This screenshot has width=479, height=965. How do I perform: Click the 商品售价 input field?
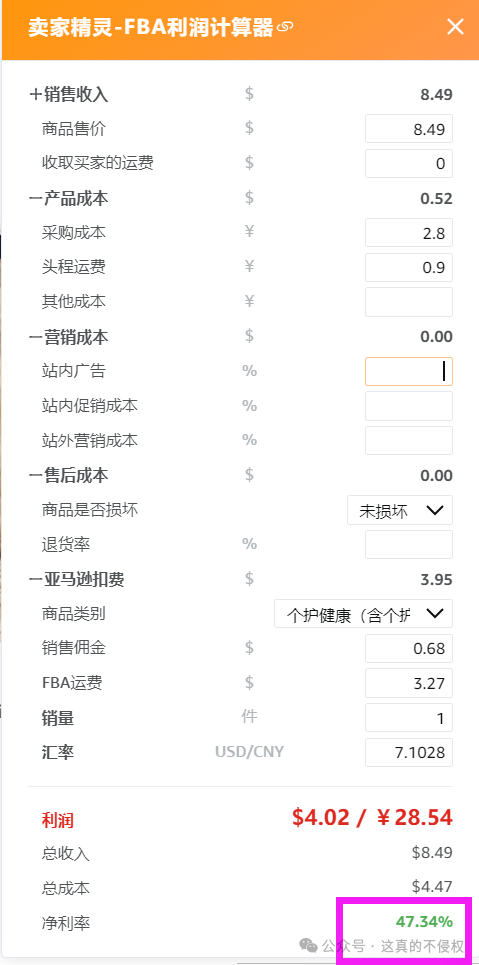click(x=409, y=129)
